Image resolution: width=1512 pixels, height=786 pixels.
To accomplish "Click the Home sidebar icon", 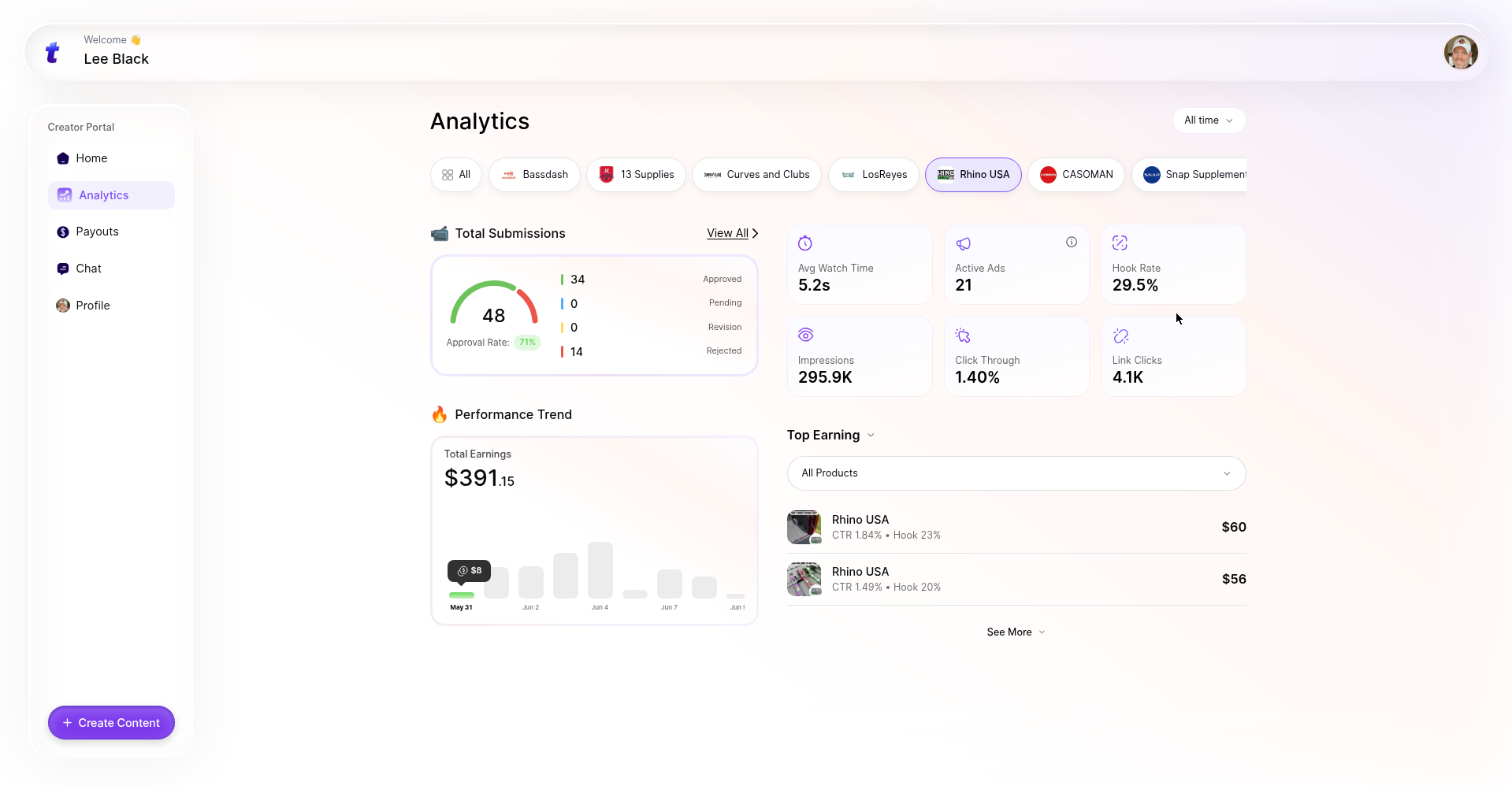I will (63, 158).
